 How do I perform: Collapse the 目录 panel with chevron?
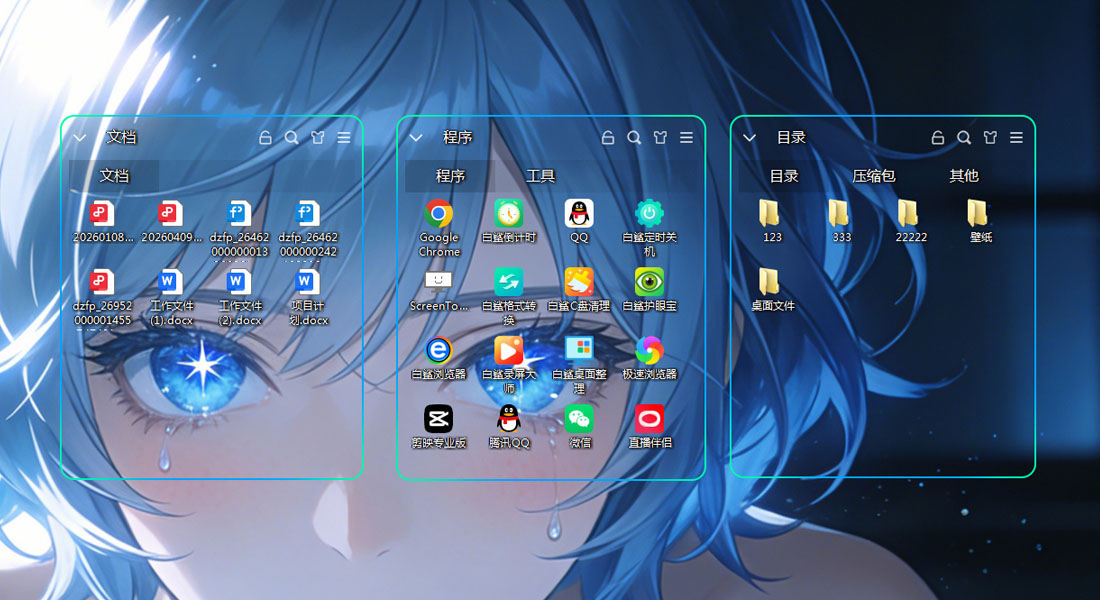pyautogui.click(x=749, y=138)
